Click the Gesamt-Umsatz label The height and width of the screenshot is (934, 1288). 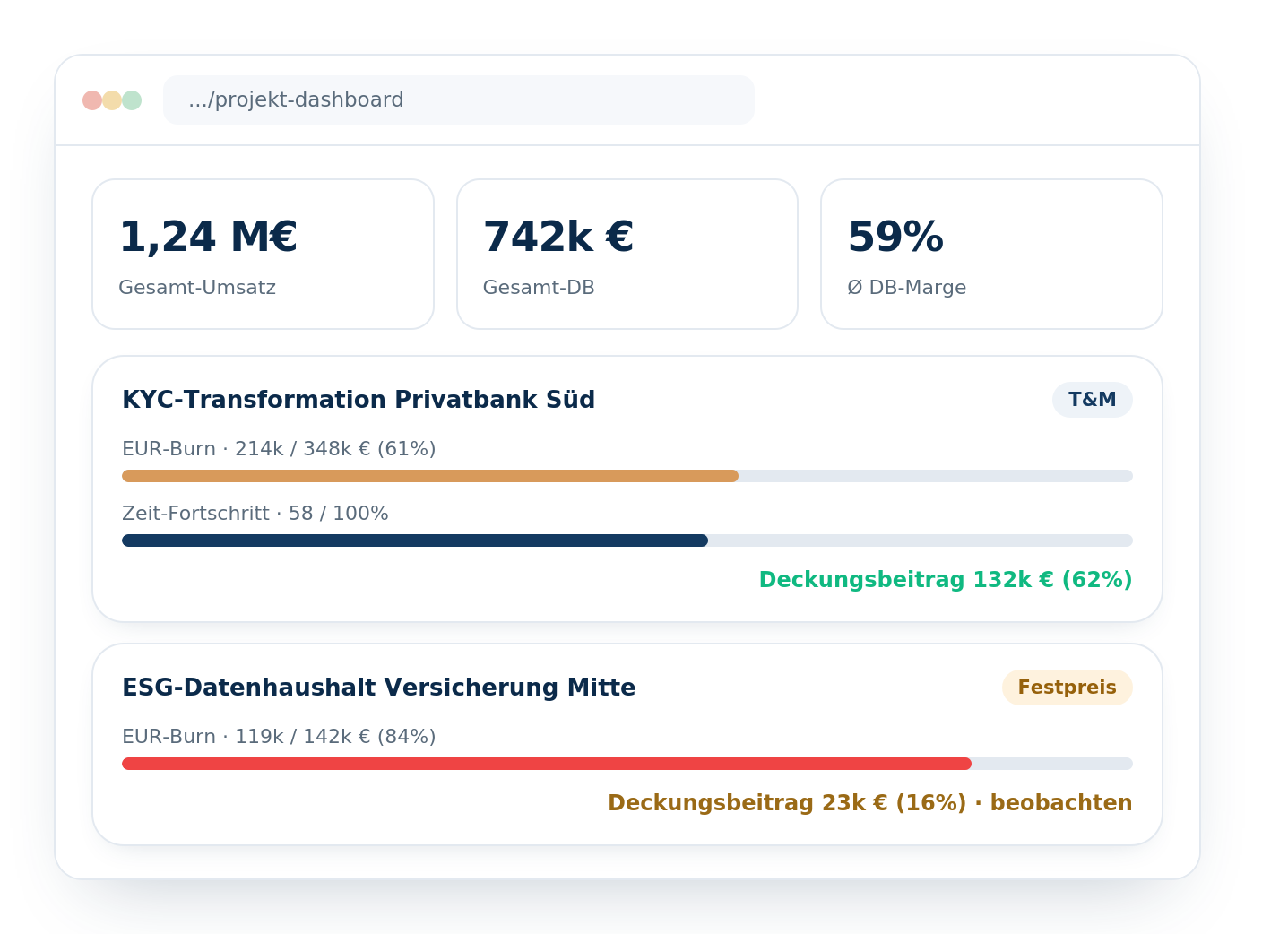[197, 288]
